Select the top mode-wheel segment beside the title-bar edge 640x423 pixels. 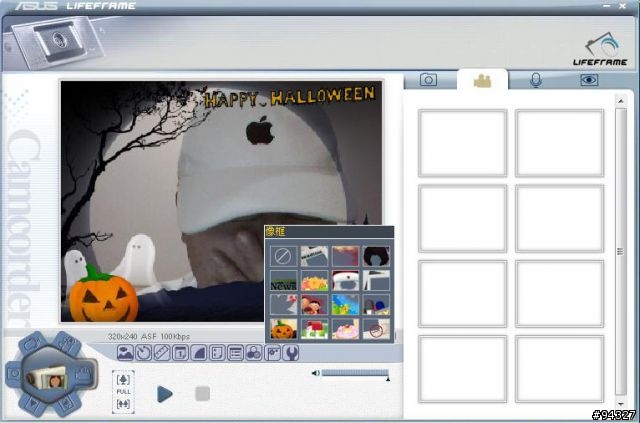(x=33, y=344)
